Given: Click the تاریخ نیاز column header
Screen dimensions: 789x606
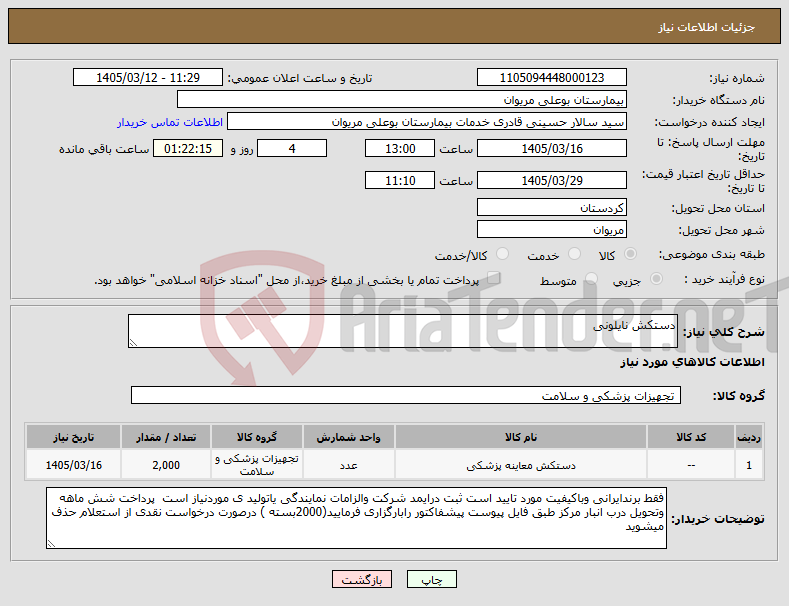Looking at the screenshot, I should click(73, 437).
